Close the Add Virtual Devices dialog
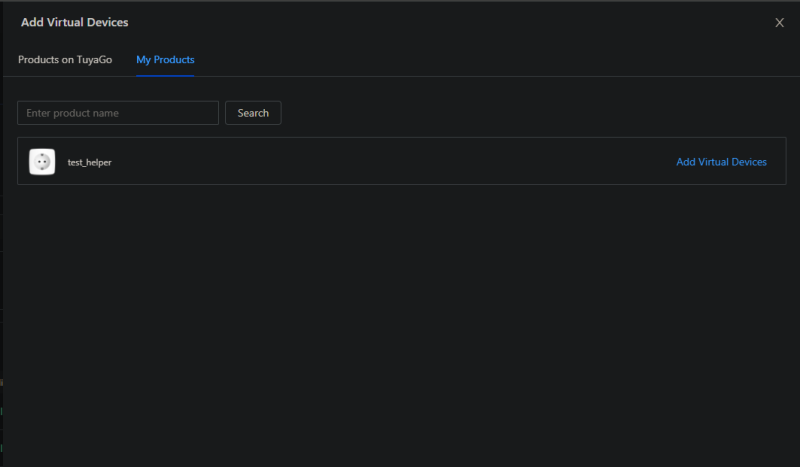Image resolution: width=800 pixels, height=467 pixels. [779, 22]
